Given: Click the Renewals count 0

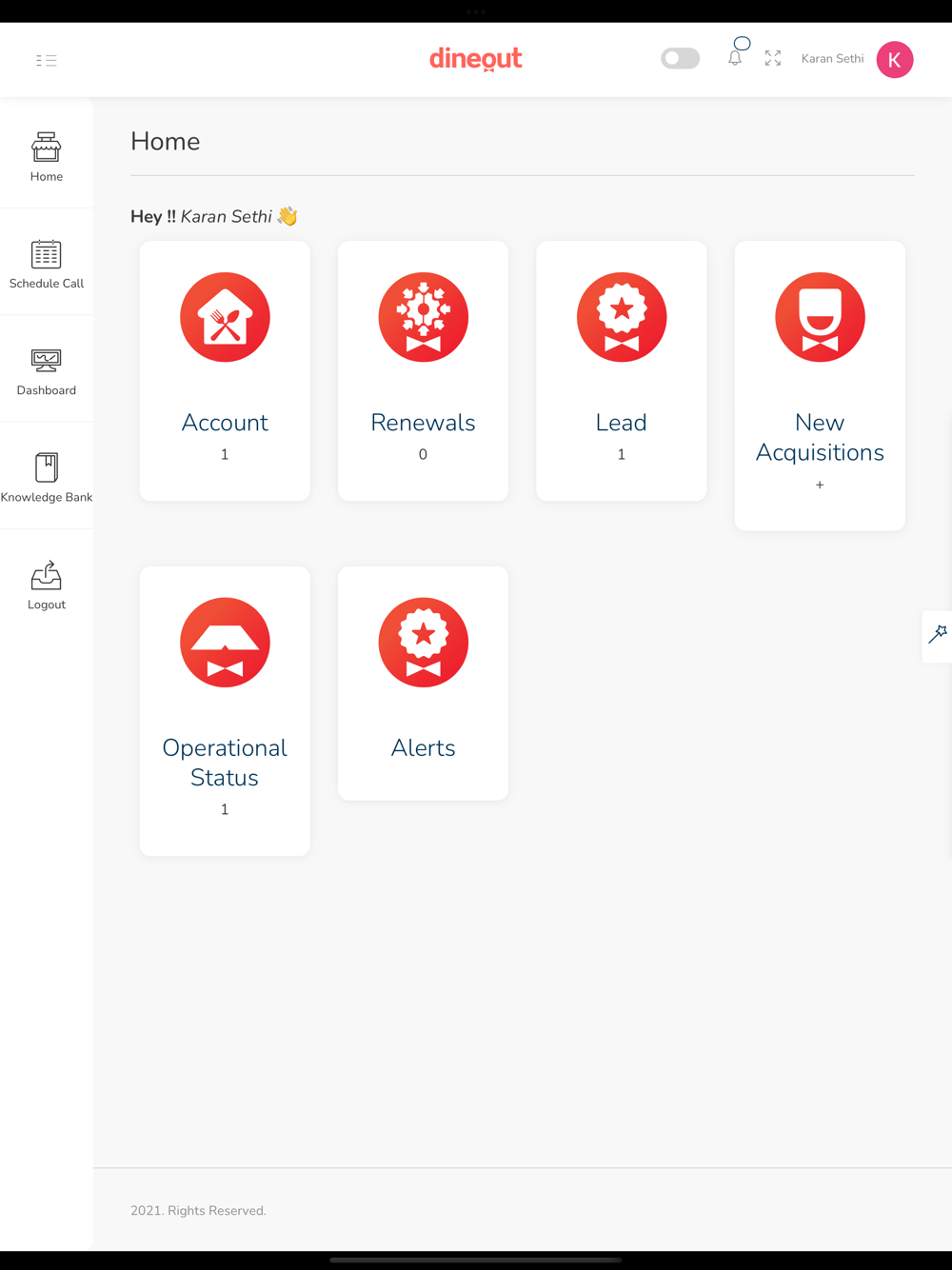Looking at the screenshot, I should [424, 454].
